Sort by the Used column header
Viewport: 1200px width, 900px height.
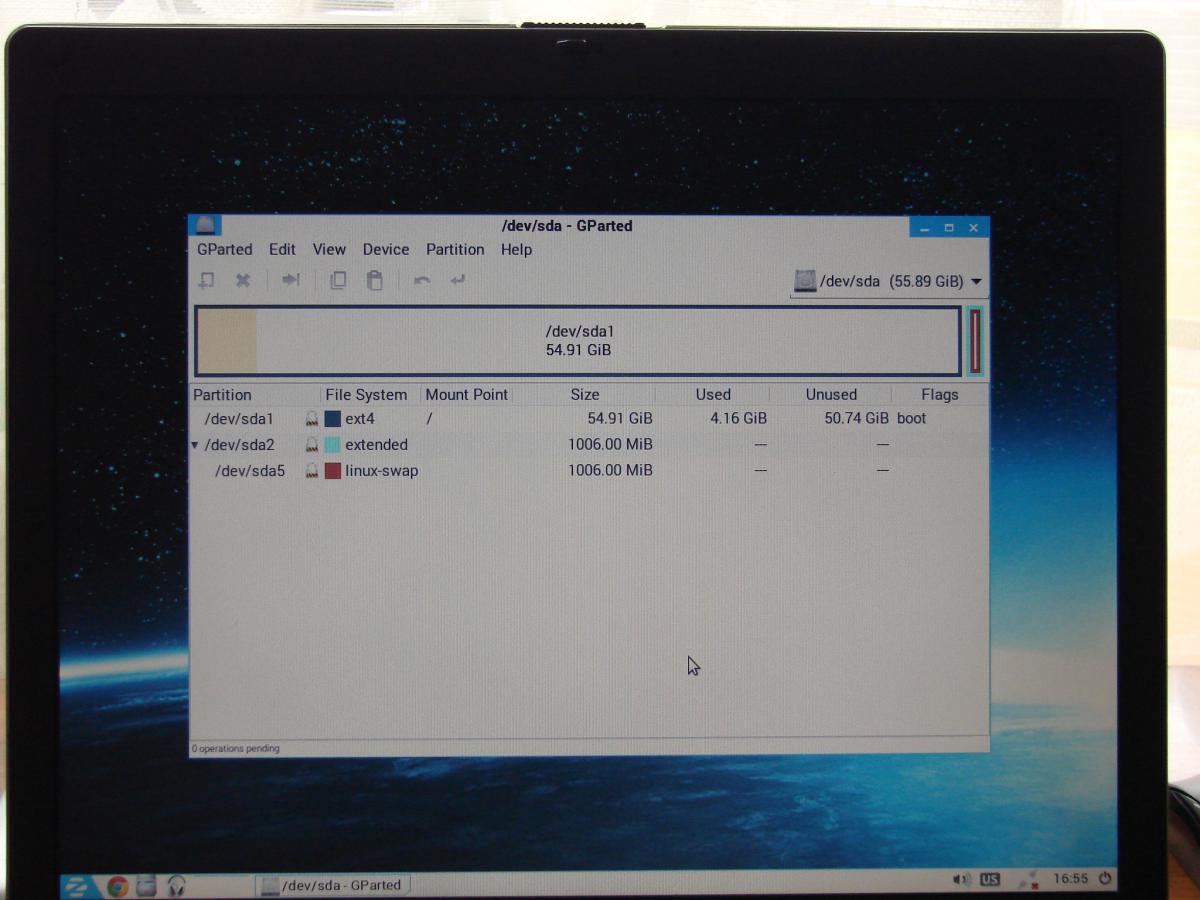click(x=713, y=395)
